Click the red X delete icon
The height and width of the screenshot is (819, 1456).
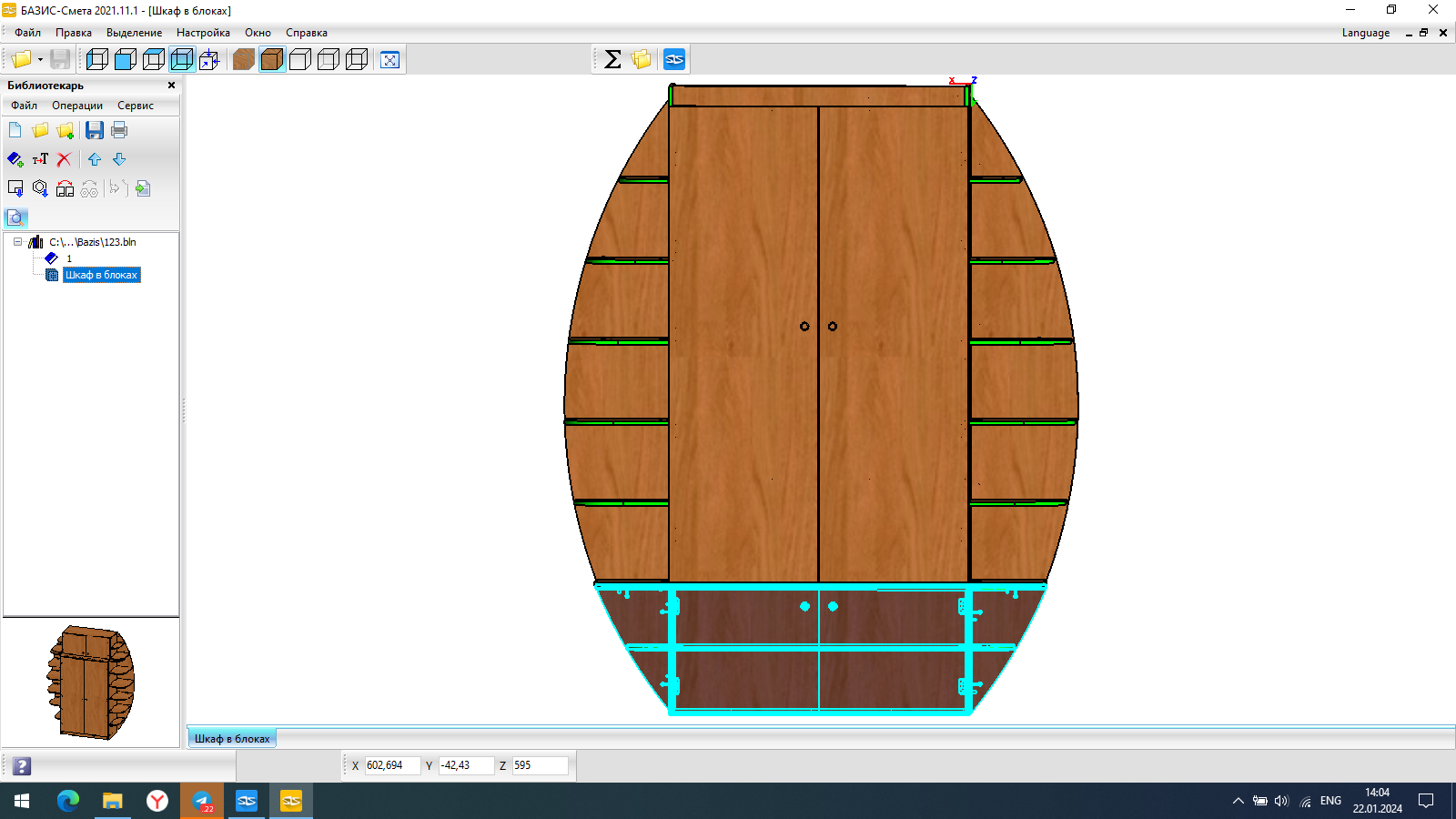tap(64, 159)
